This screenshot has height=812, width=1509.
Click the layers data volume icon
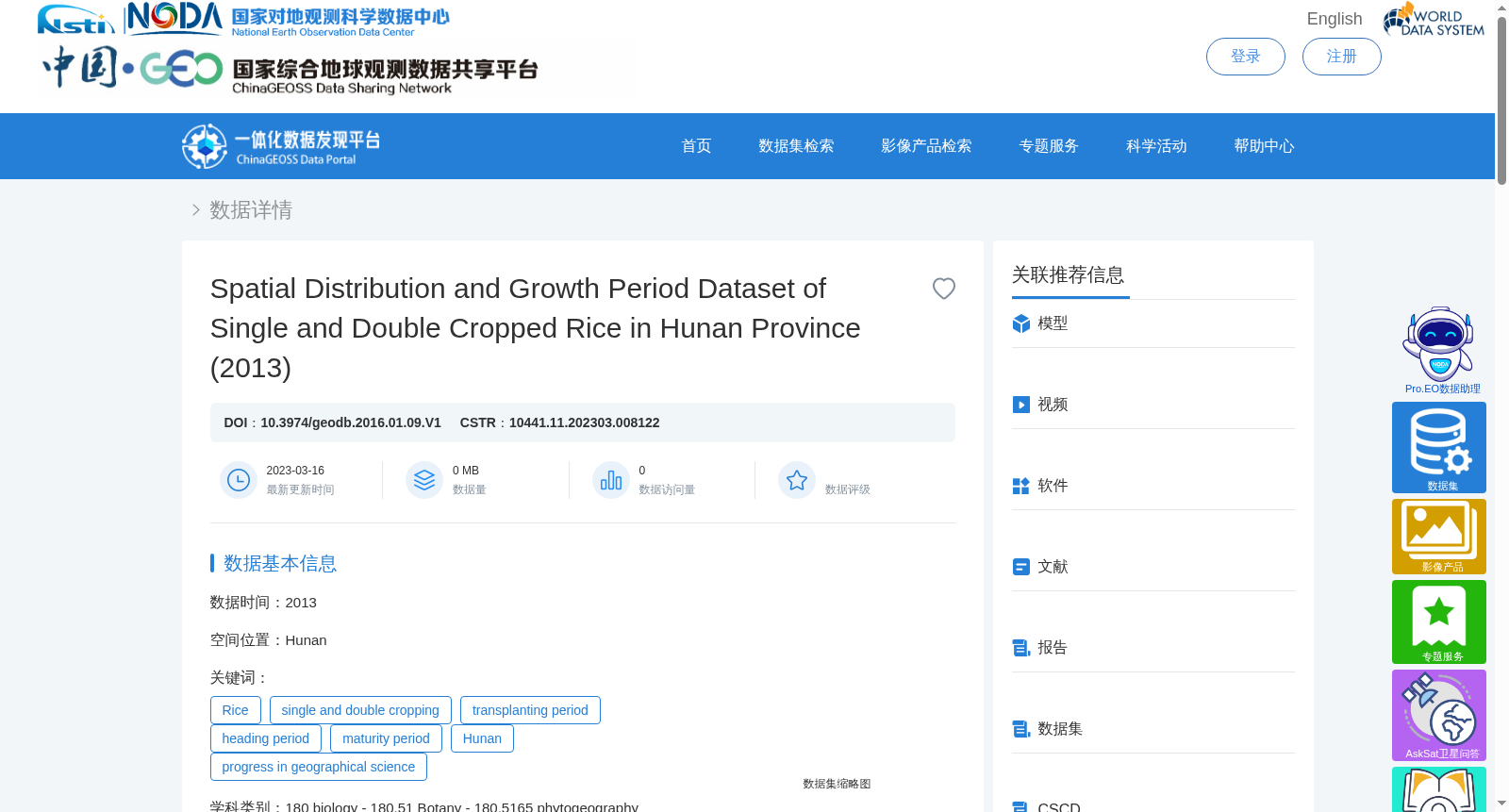[424, 480]
